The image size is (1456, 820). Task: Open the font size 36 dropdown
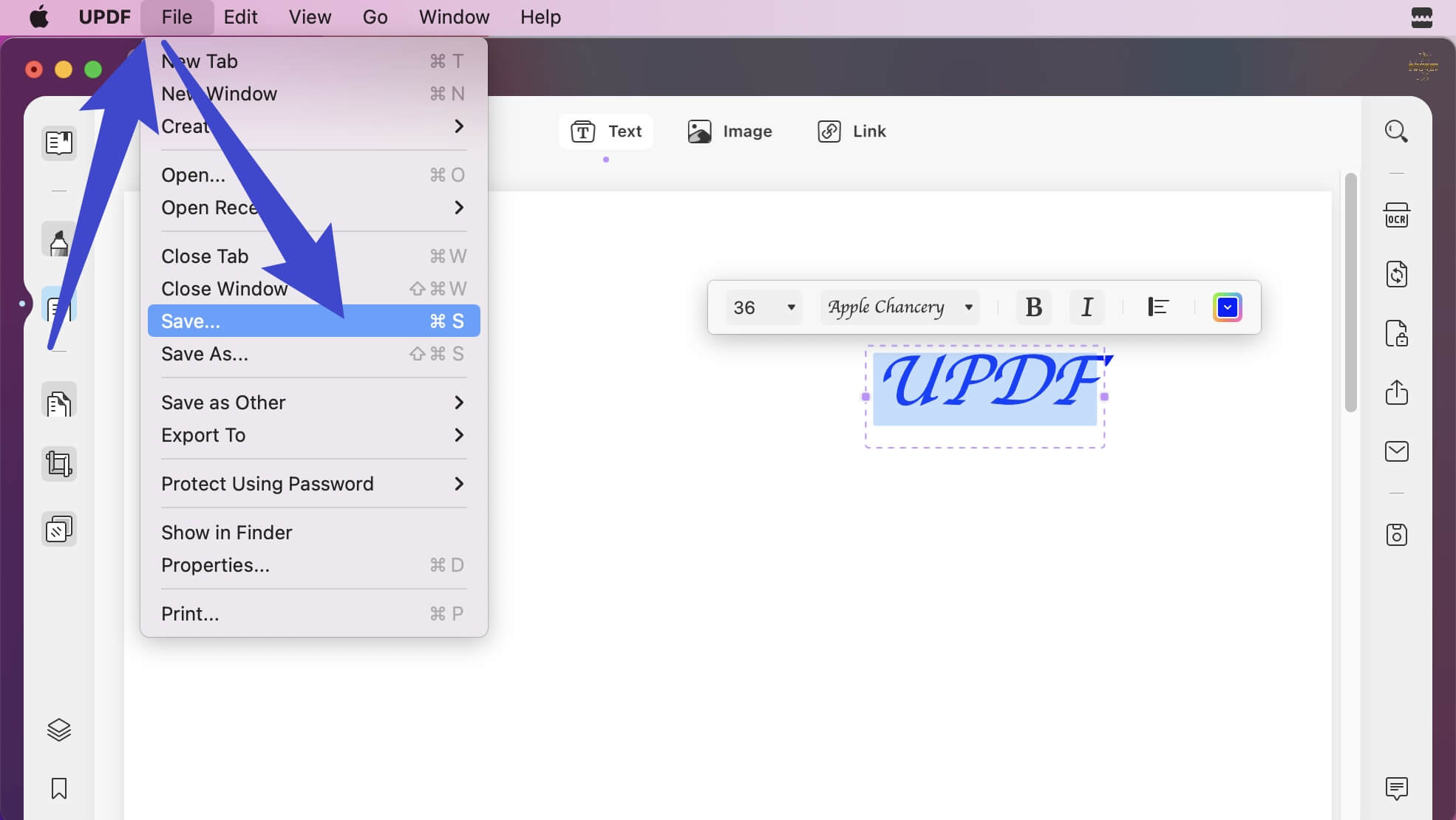[763, 307]
